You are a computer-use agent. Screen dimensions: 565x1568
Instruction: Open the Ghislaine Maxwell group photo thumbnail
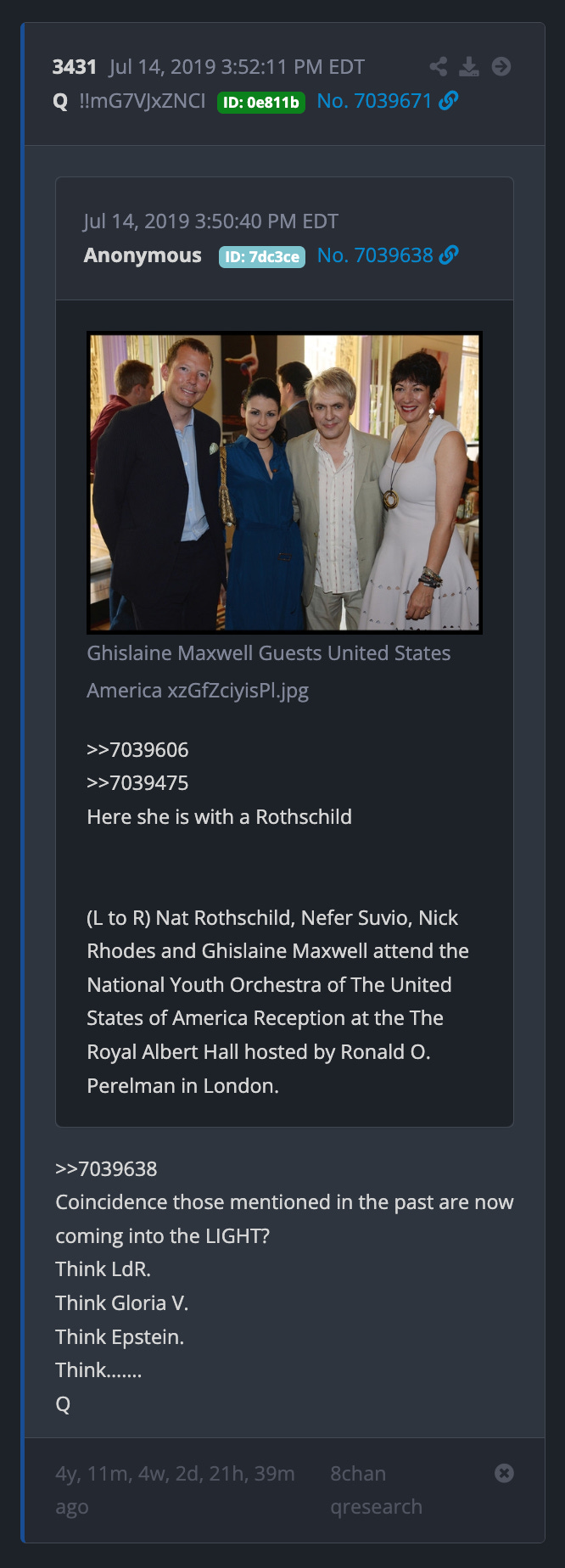point(284,482)
